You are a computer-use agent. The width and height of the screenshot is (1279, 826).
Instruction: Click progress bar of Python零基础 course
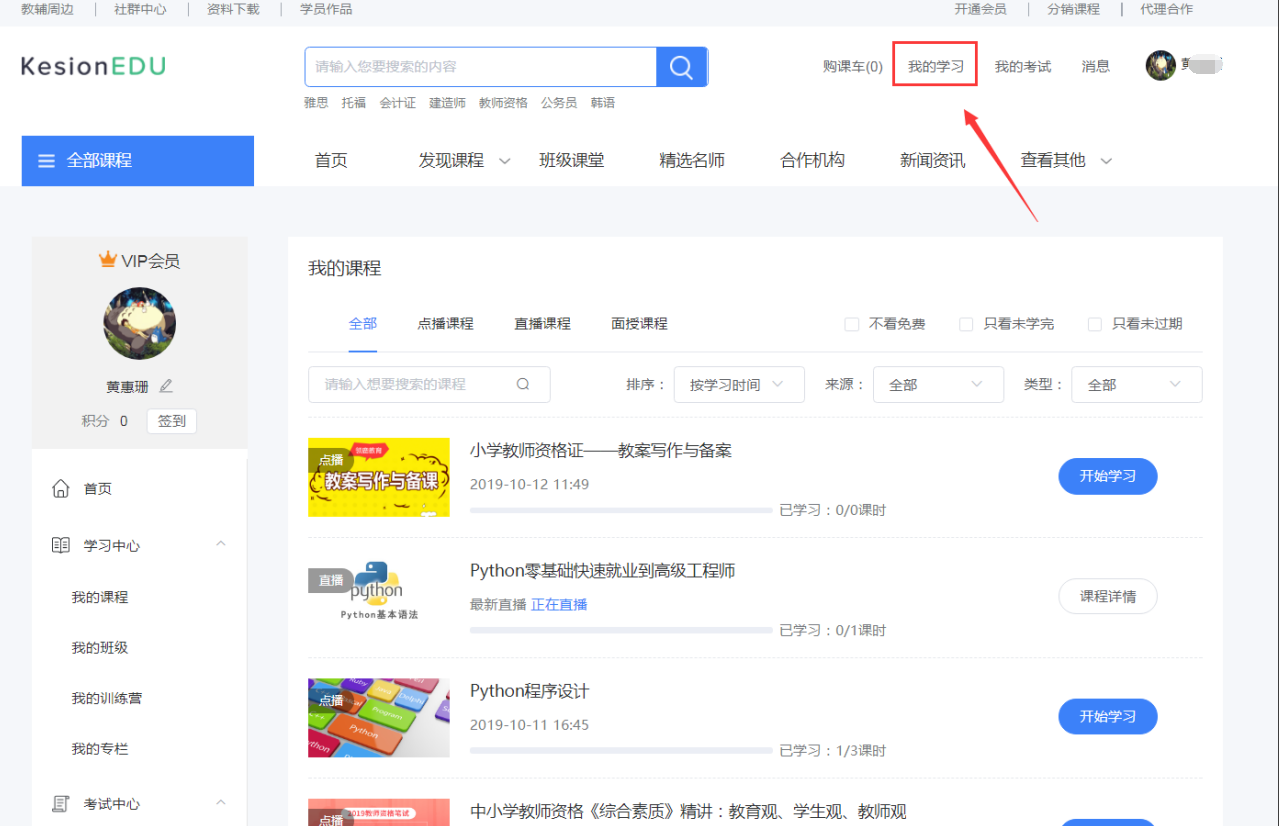click(621, 631)
